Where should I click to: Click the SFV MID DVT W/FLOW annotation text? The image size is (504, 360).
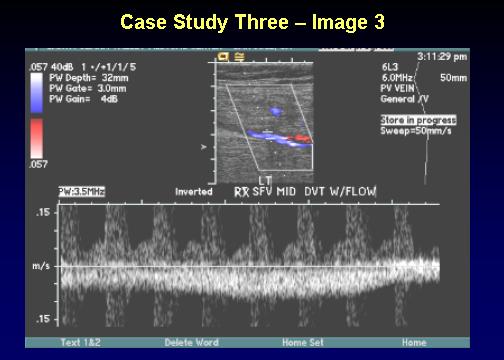[x=314, y=192]
